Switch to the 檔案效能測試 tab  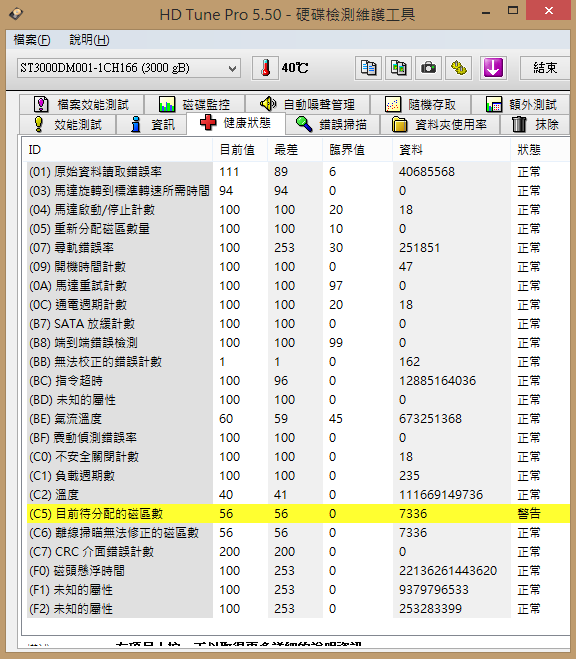tap(82, 104)
